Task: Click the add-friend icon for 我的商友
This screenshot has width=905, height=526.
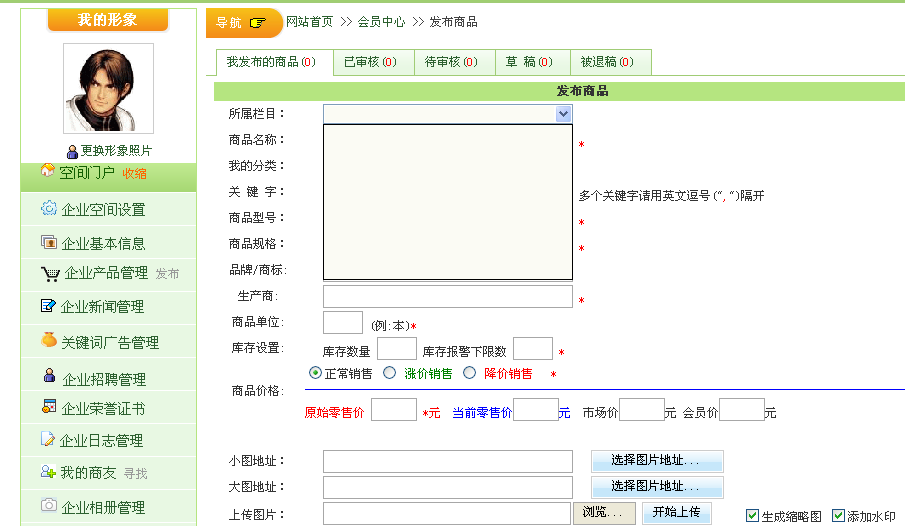Action: click(48, 472)
